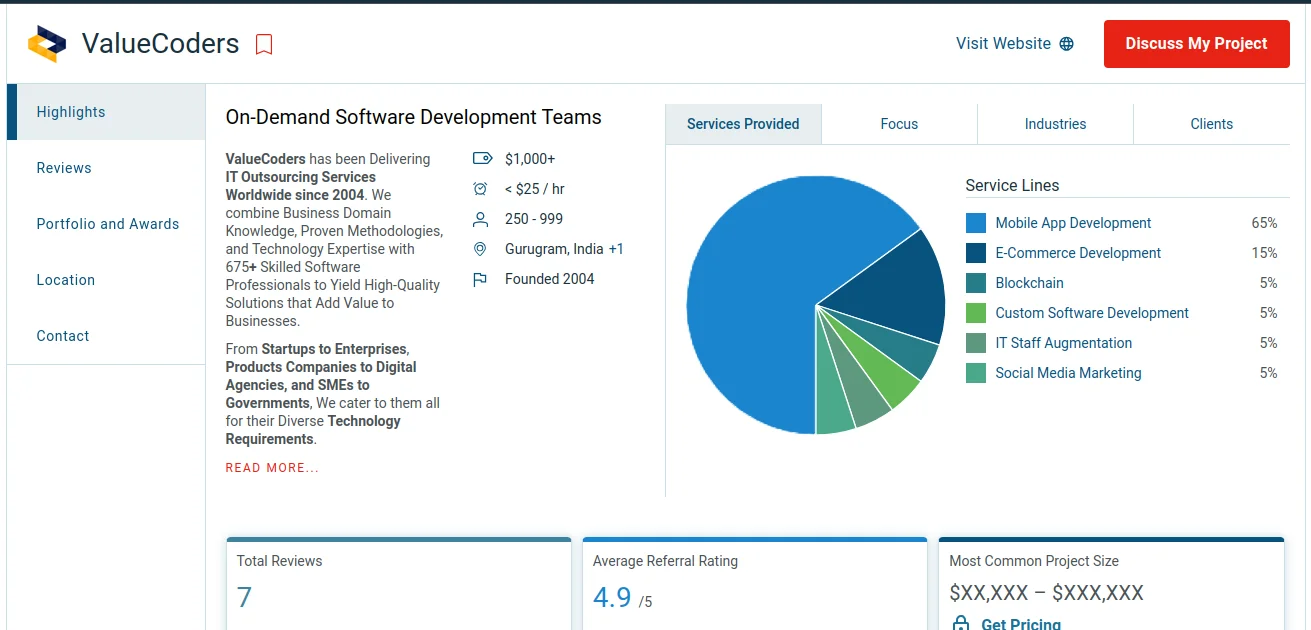1311x630 pixels.
Task: Click the Average Referral Rating label
Action: 665,561
